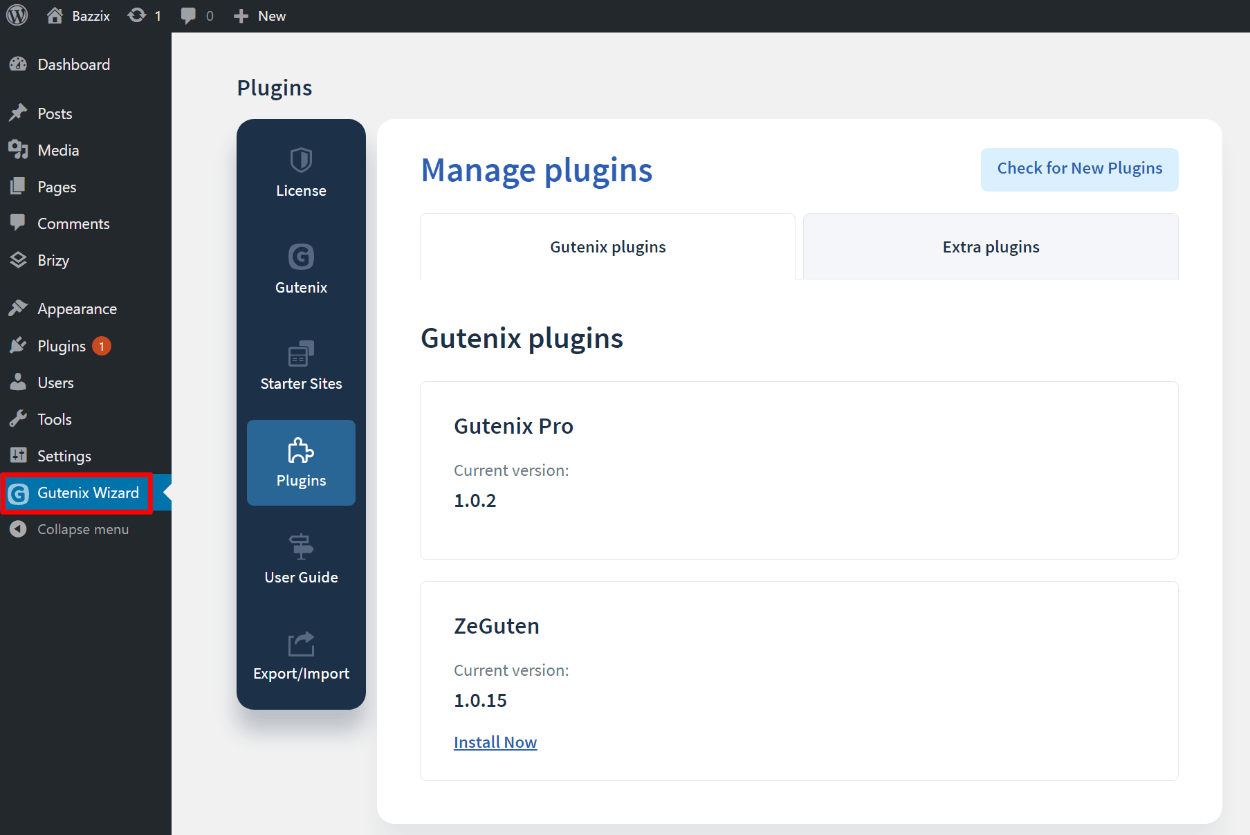The height and width of the screenshot is (835, 1250).
Task: Open the Tools menu
Action: pos(85,419)
